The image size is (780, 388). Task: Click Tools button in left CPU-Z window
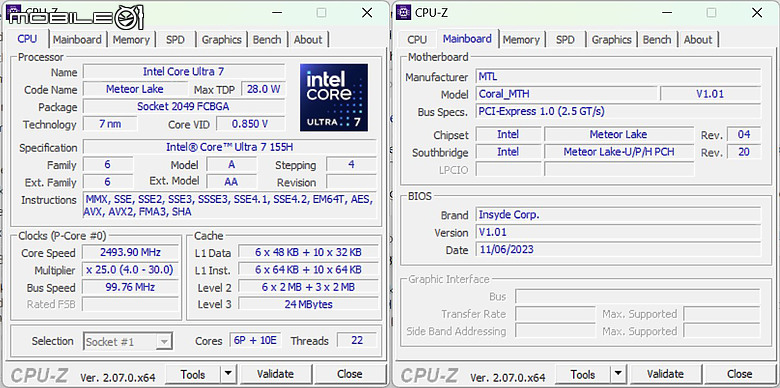[193, 374]
